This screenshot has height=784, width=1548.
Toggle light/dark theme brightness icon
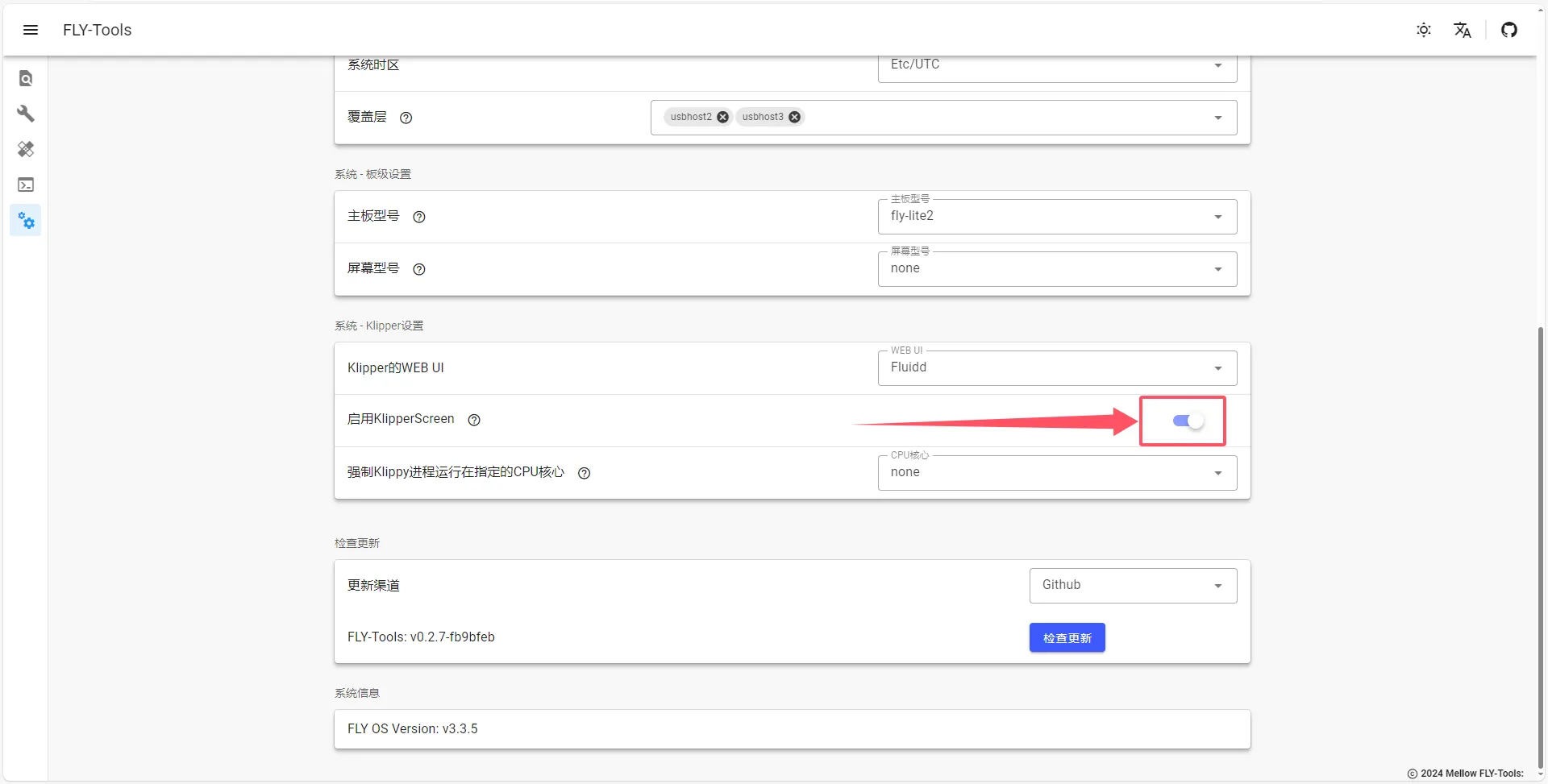tap(1424, 30)
